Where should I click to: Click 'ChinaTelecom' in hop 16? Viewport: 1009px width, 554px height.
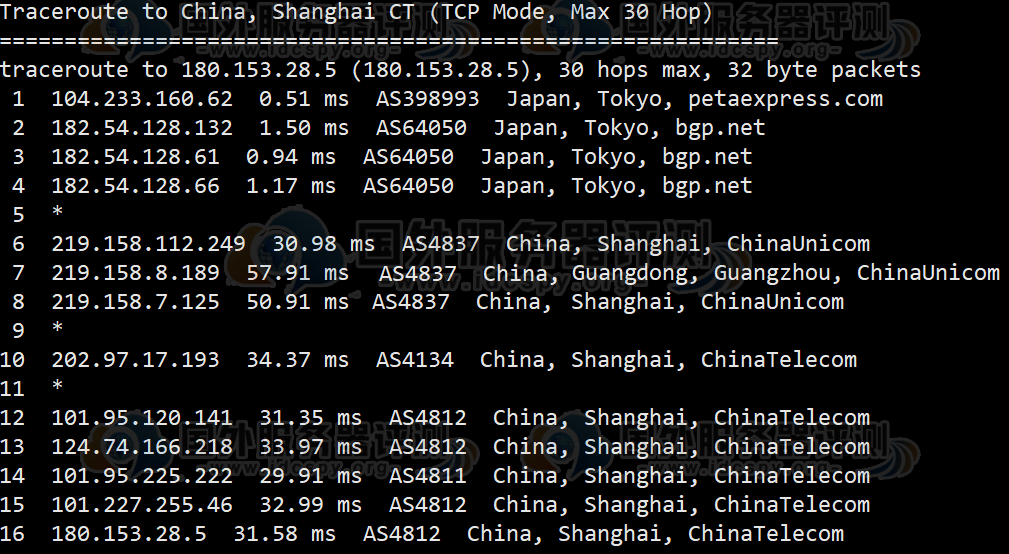pyautogui.click(x=766, y=533)
